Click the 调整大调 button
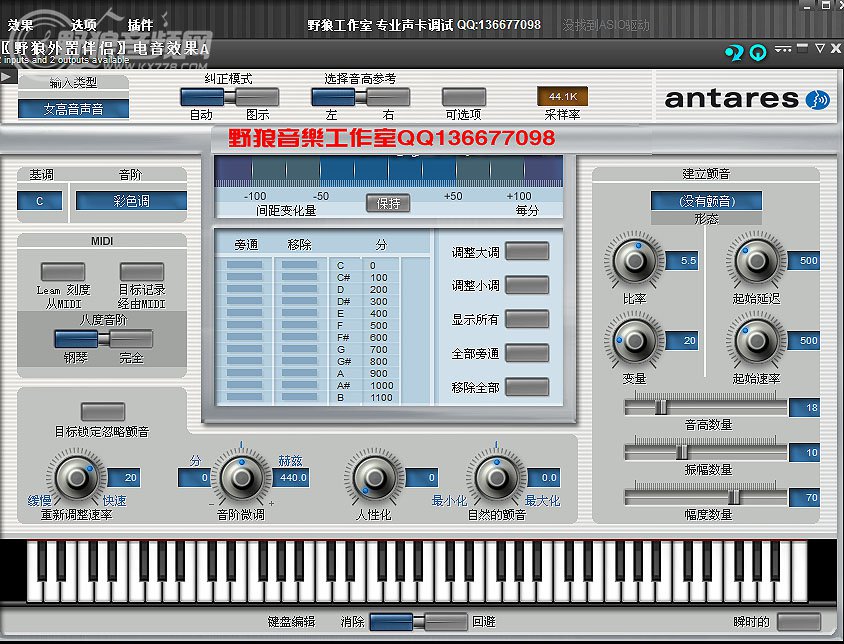Viewport: 844px width, 644px height. (527, 251)
